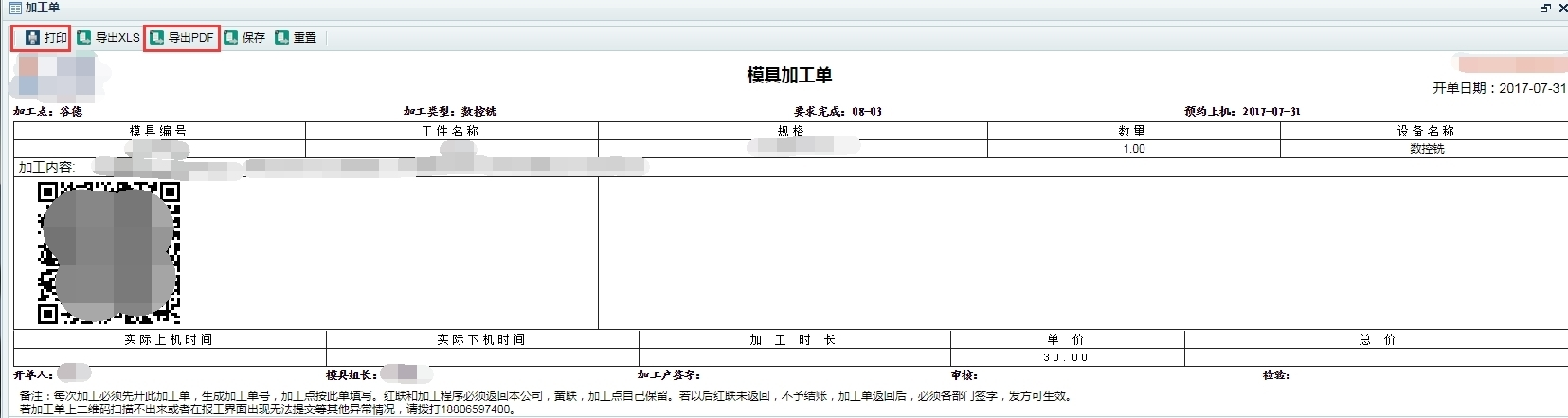Click the 实际下机时间 header
1568x418 pixels.
point(481,339)
